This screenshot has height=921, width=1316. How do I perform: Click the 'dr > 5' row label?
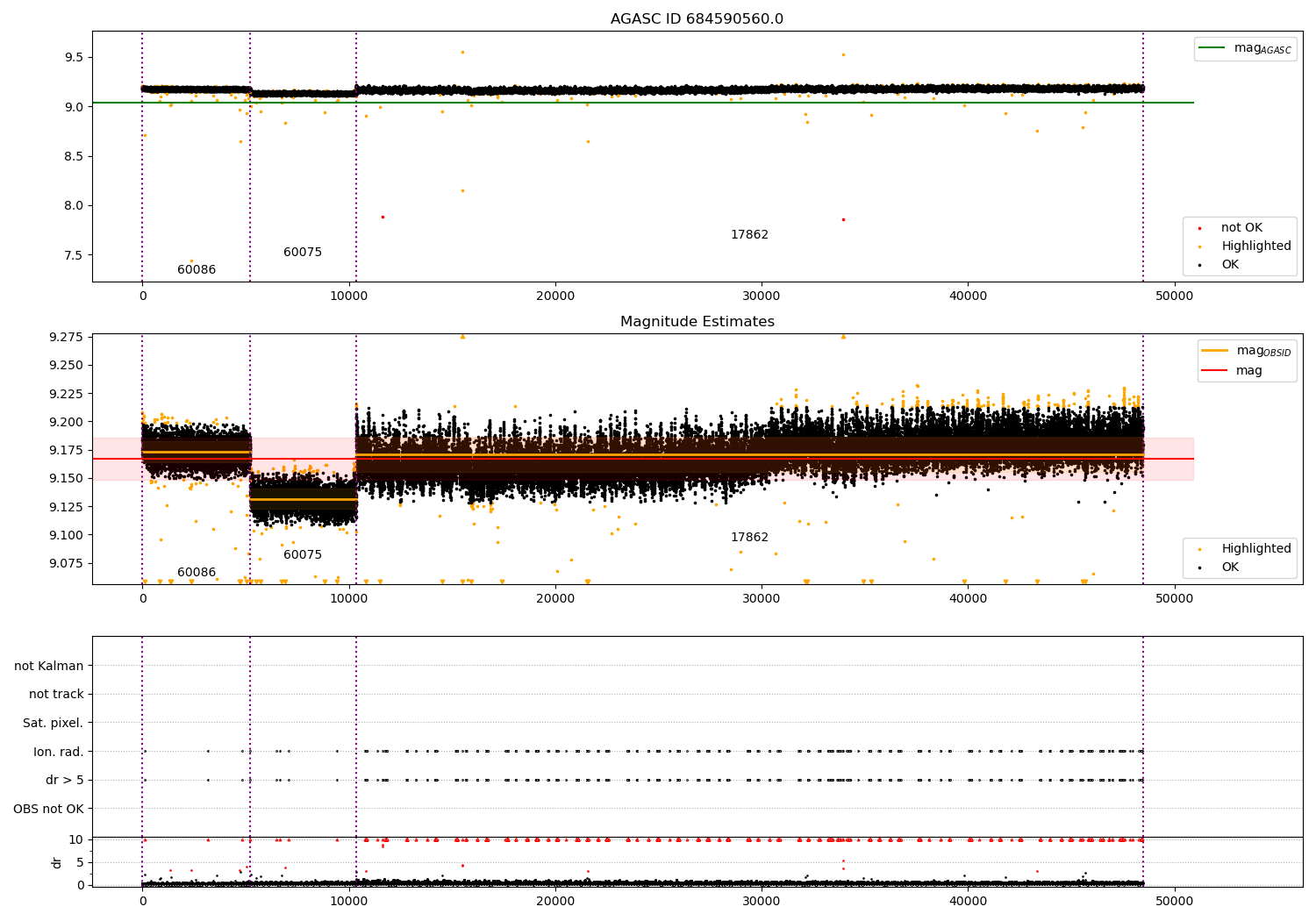[65, 781]
